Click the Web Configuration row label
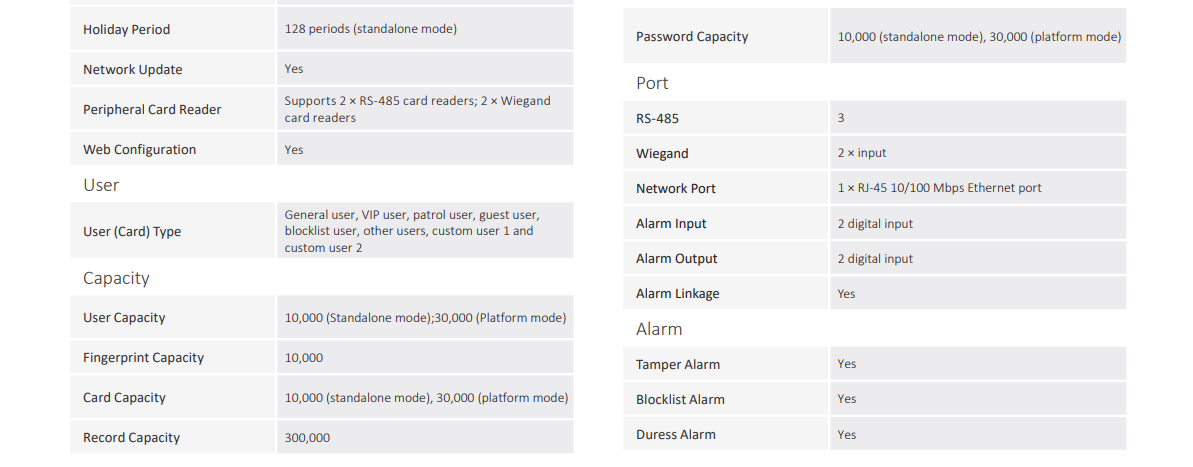Viewport: 1193px width, 467px height. (139, 149)
